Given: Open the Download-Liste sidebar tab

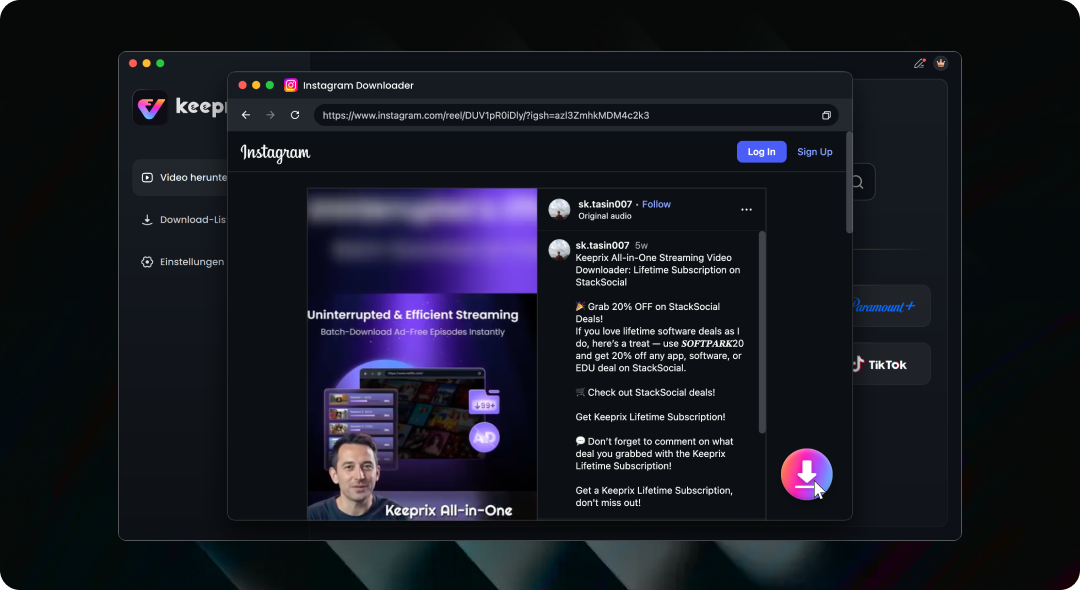Looking at the screenshot, I should [x=180, y=220].
